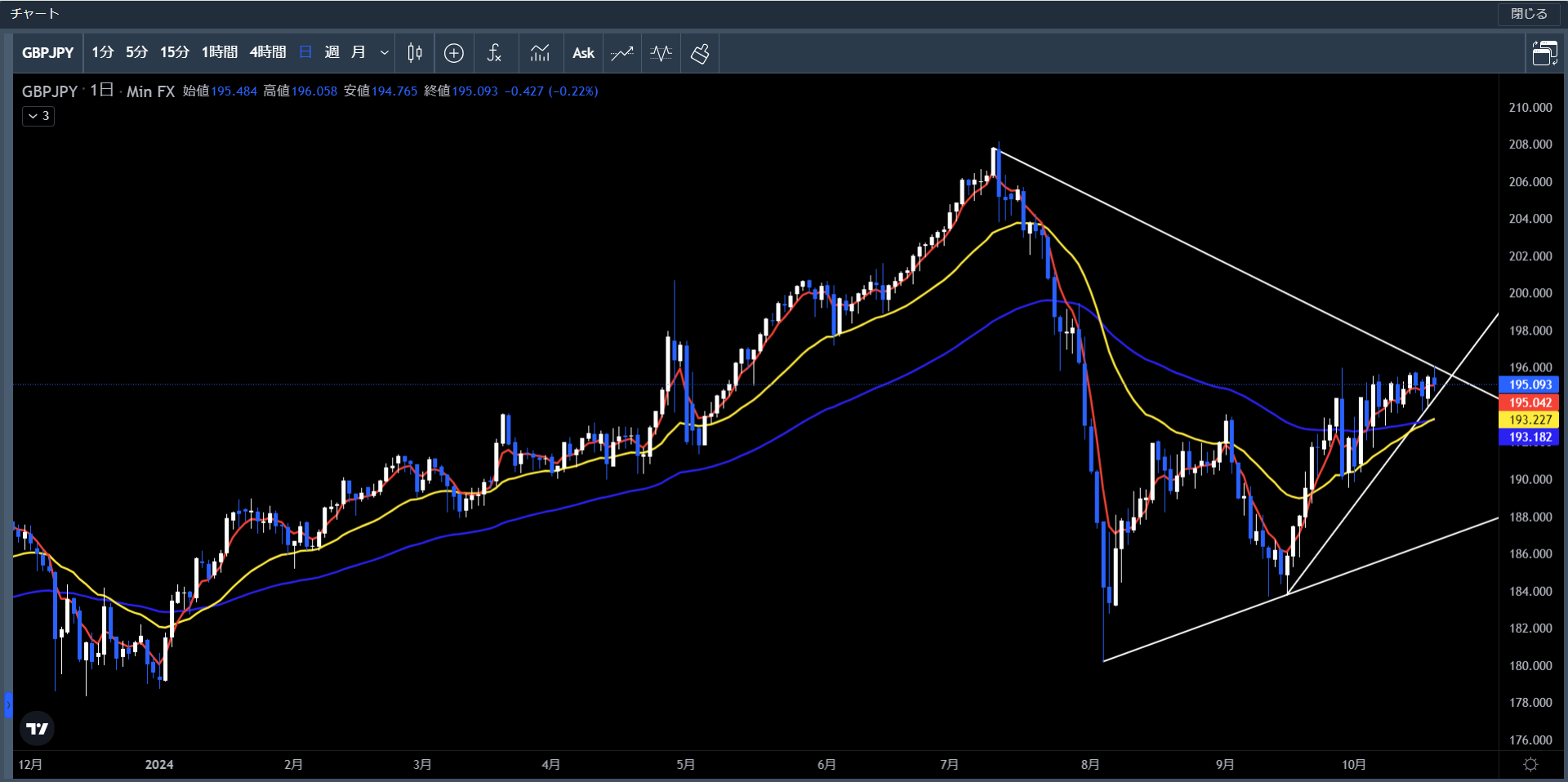Select the 1分 timeframe

pyautogui.click(x=103, y=52)
